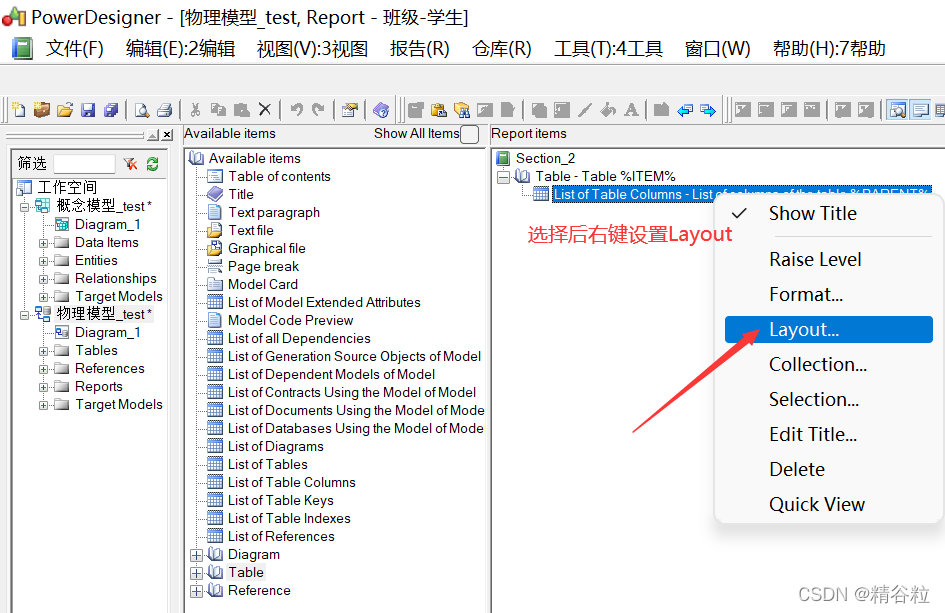Click the binoculars Find icon
Viewport: 945px width, 613px height.
[x=462, y=110]
